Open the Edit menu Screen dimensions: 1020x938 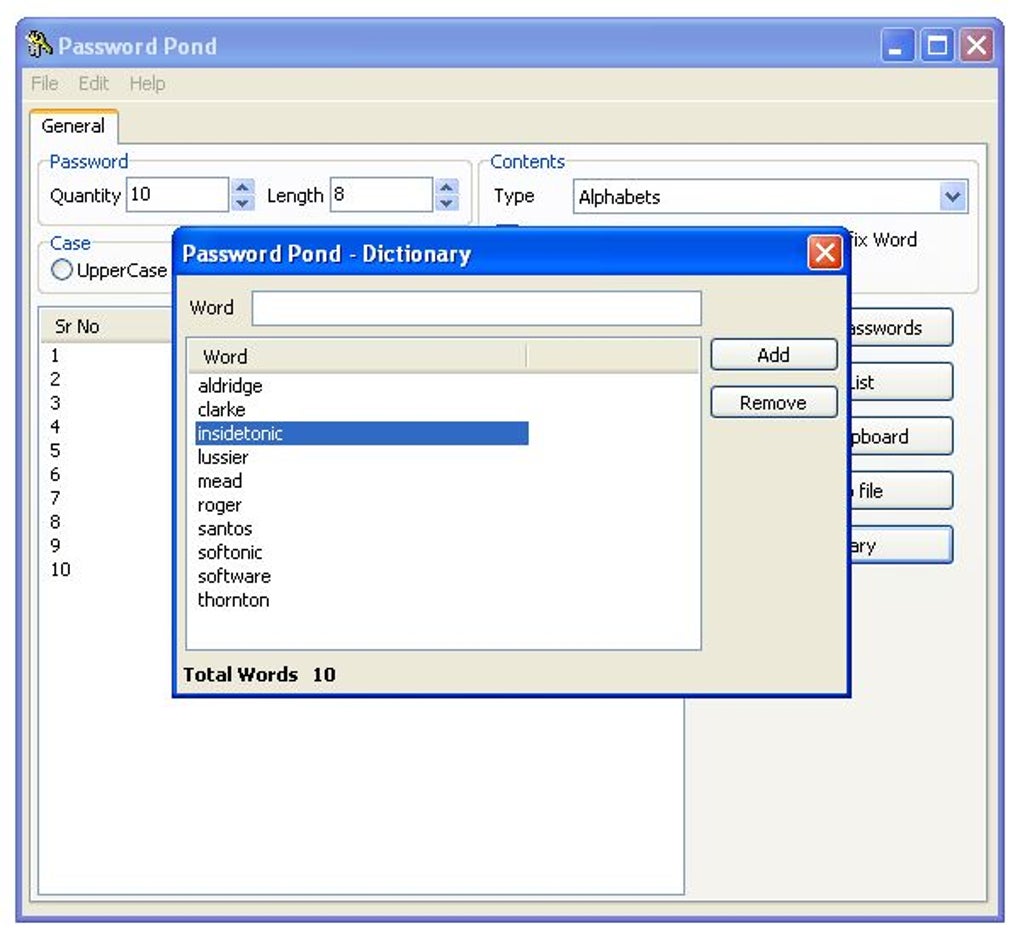(93, 83)
